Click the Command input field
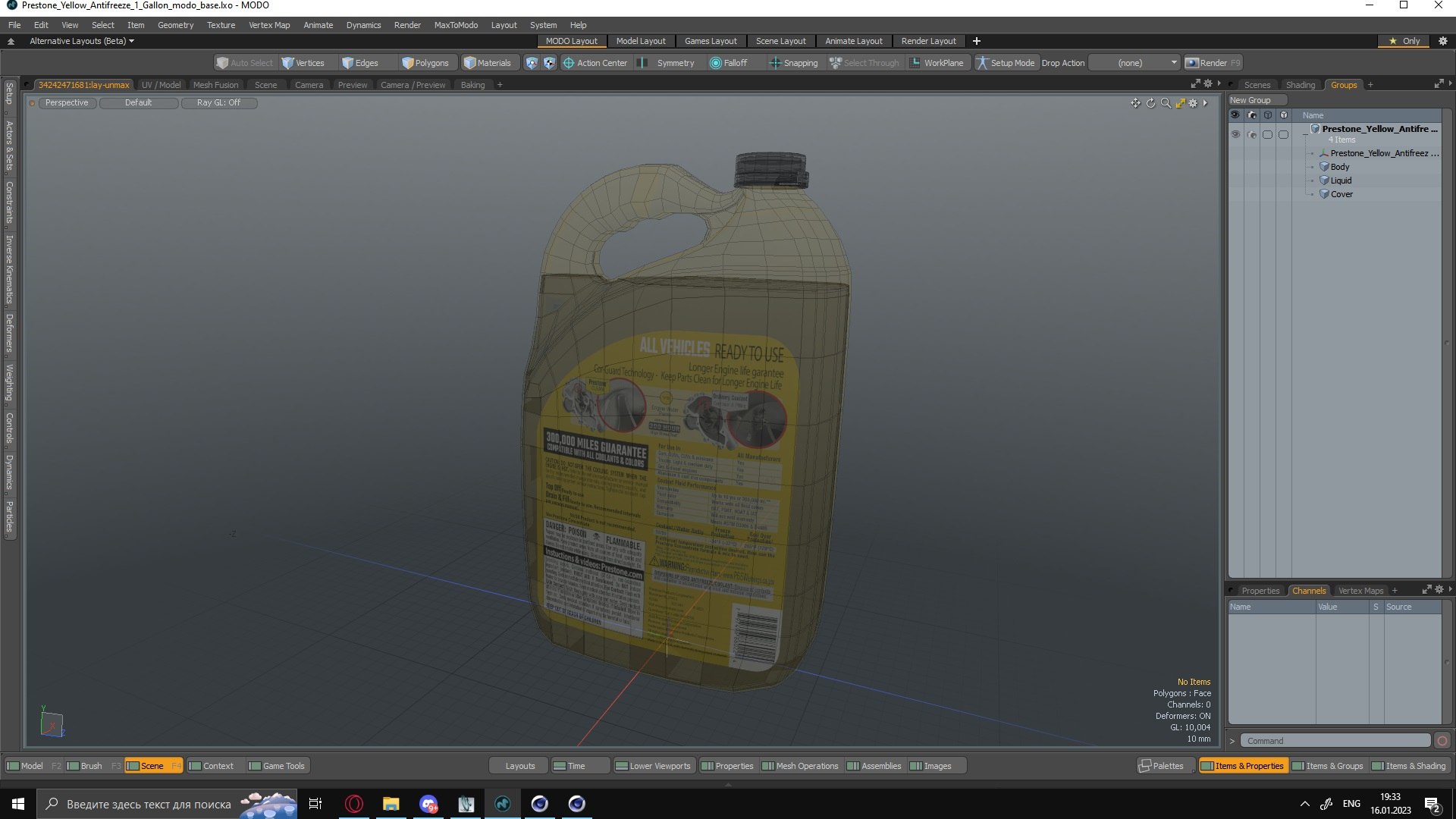Image resolution: width=1456 pixels, height=819 pixels. 1335,741
